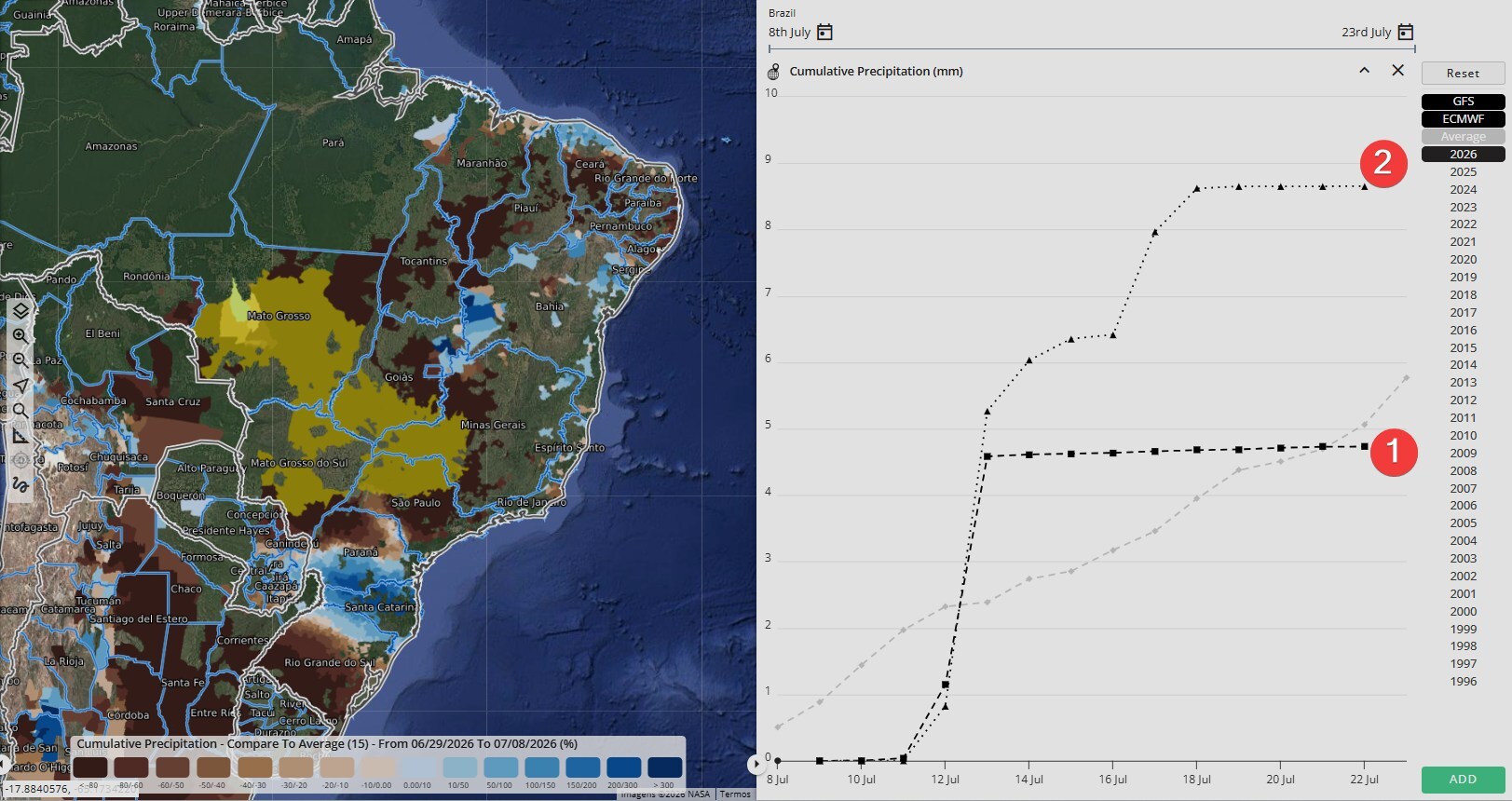Collapse the side panel with the arrow handle
Image resolution: width=1512 pixels, height=801 pixels.
(754, 765)
